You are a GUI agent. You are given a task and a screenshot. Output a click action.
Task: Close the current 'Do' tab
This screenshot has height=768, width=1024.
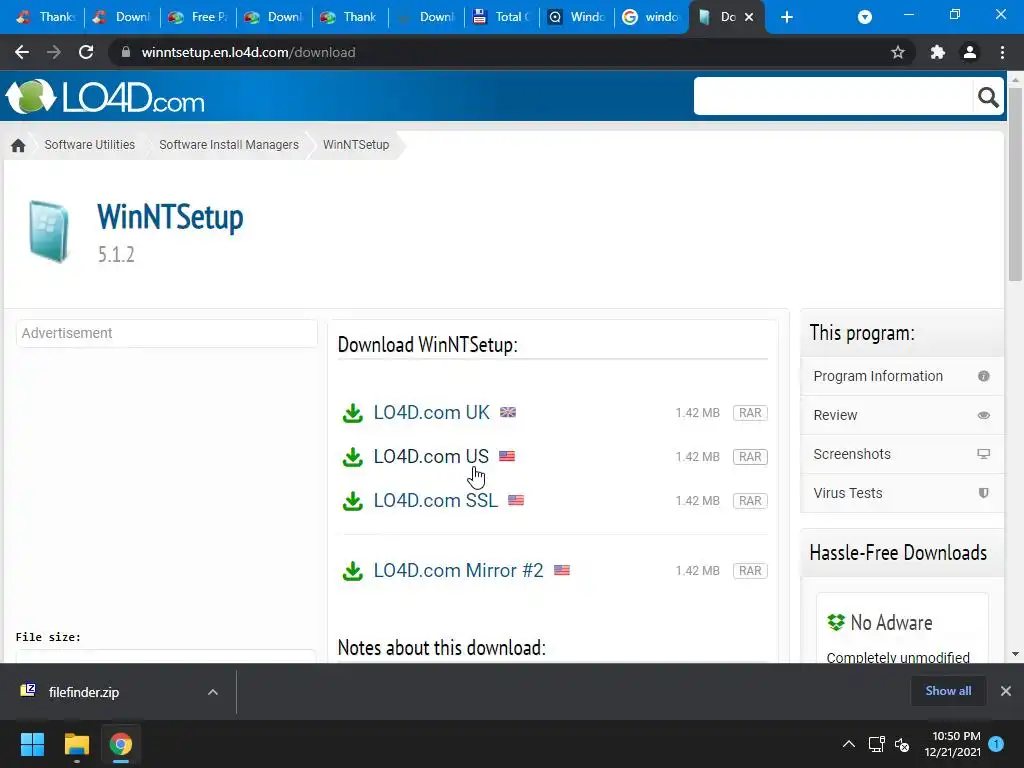tap(749, 17)
